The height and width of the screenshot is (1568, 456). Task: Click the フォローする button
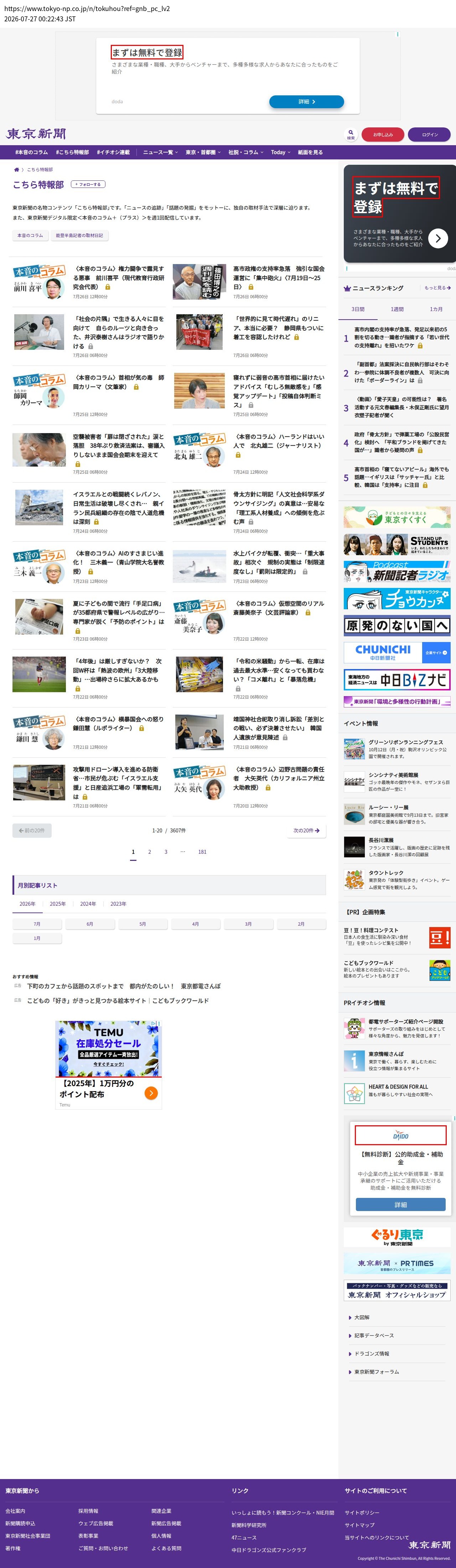click(88, 184)
